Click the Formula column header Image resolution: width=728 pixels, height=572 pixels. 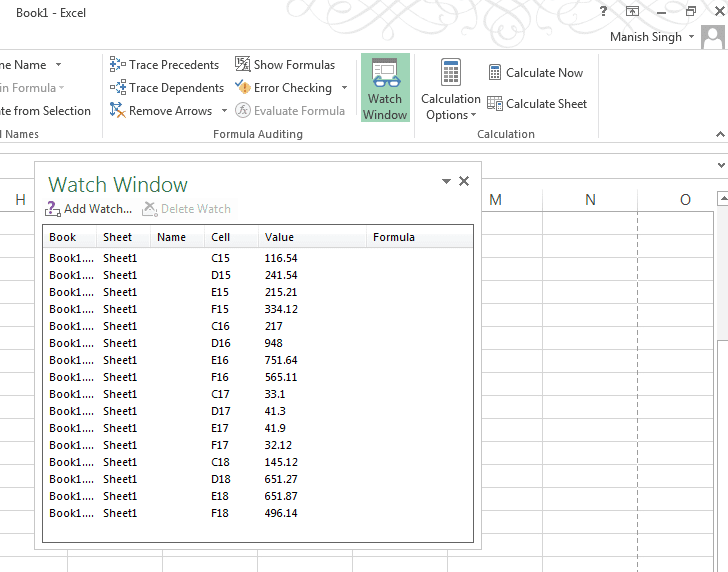(394, 238)
